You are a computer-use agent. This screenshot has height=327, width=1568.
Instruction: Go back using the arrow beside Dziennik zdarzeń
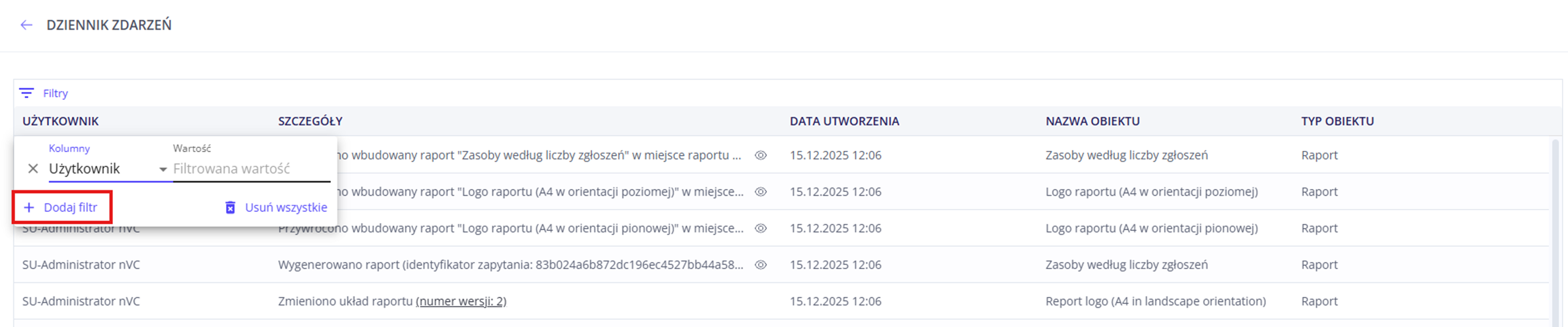point(26,25)
